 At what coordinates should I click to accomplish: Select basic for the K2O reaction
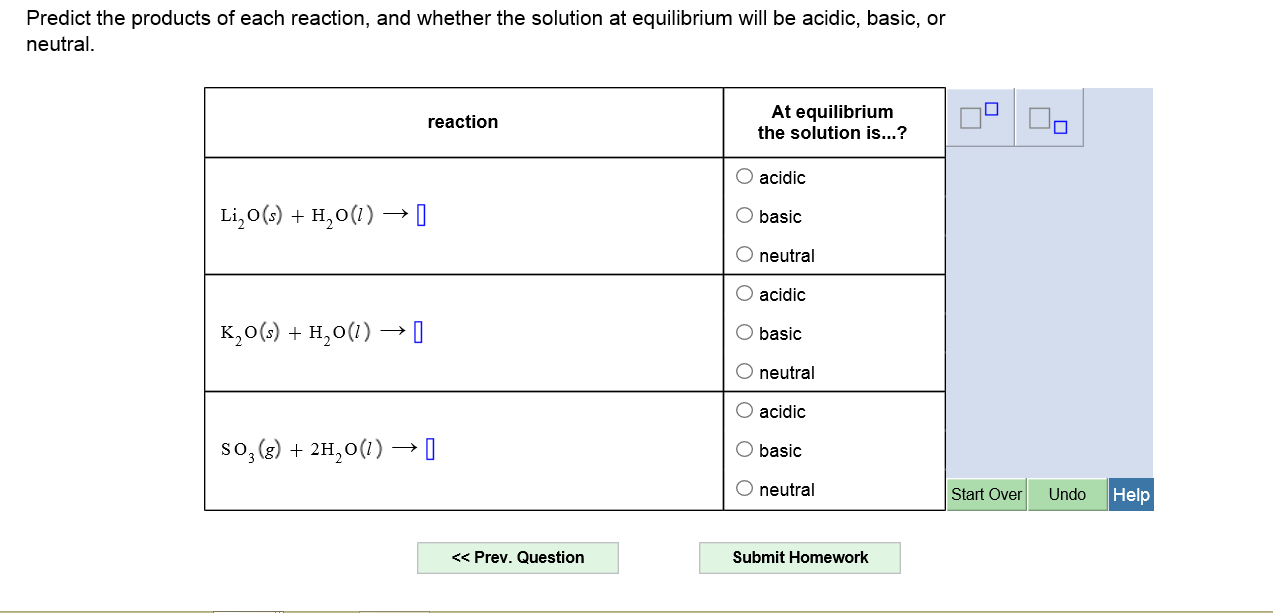pyautogui.click(x=744, y=332)
